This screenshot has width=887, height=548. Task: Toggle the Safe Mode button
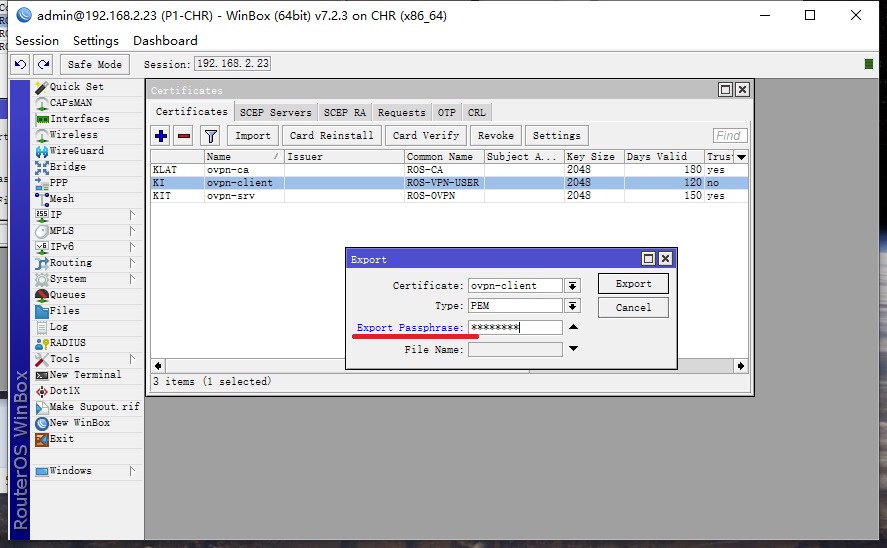(95, 64)
